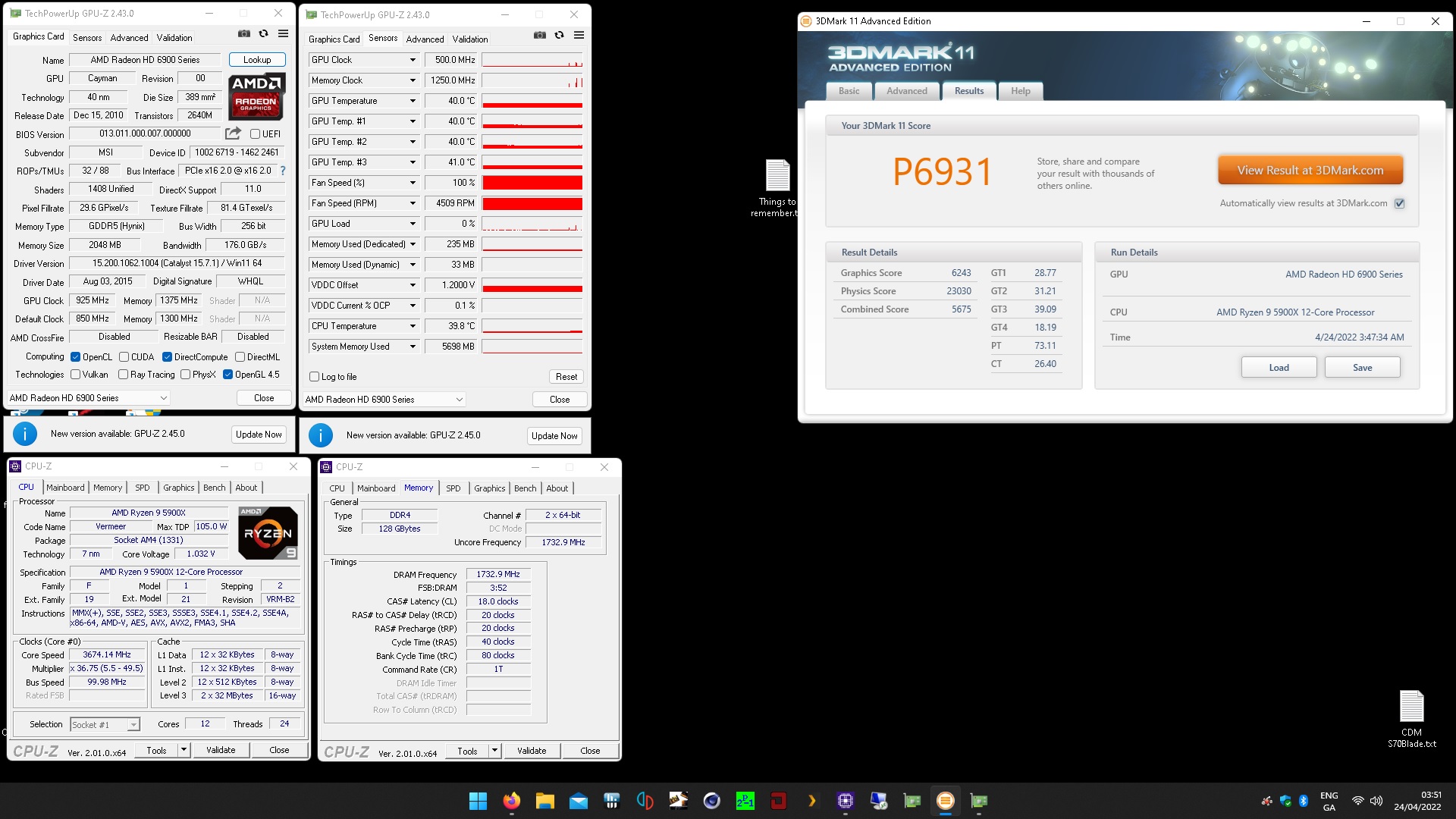Open the Mainboard tab in left CPU-Z window
The width and height of the screenshot is (1456, 819).
click(x=65, y=488)
